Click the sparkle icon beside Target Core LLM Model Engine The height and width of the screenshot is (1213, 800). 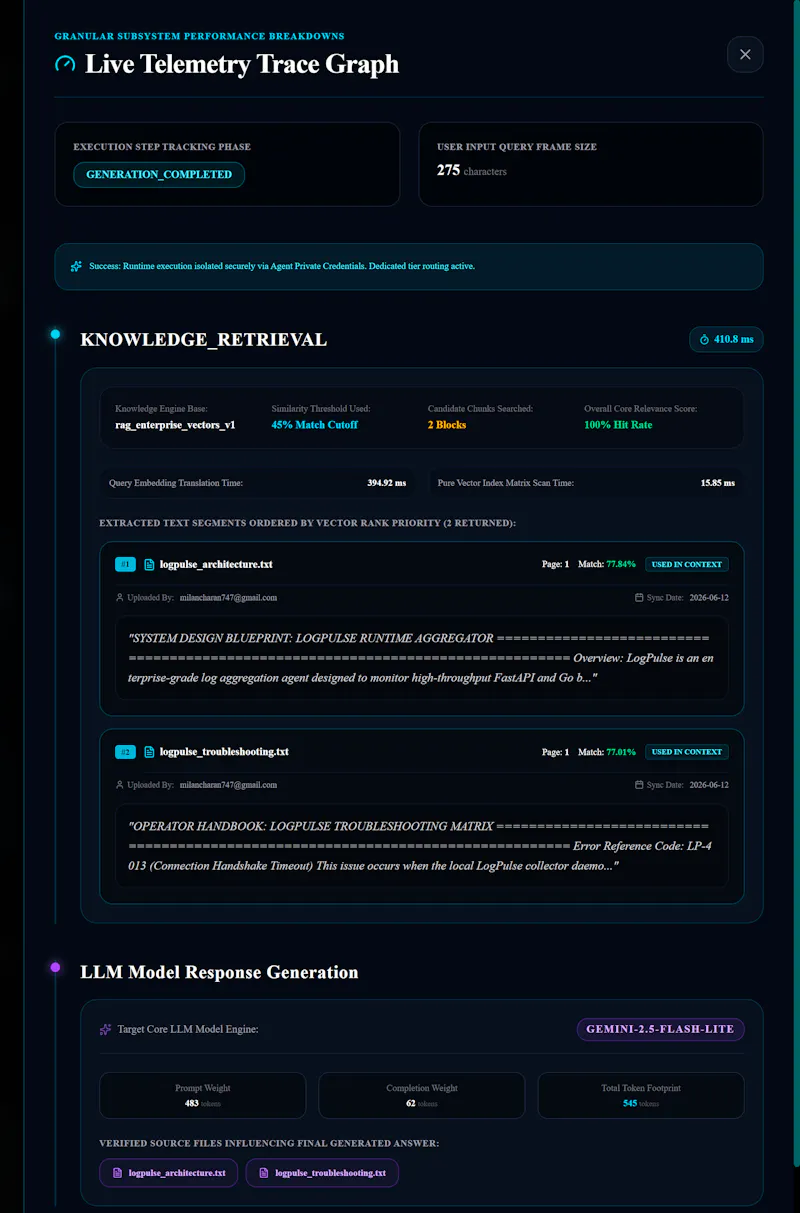click(105, 1029)
